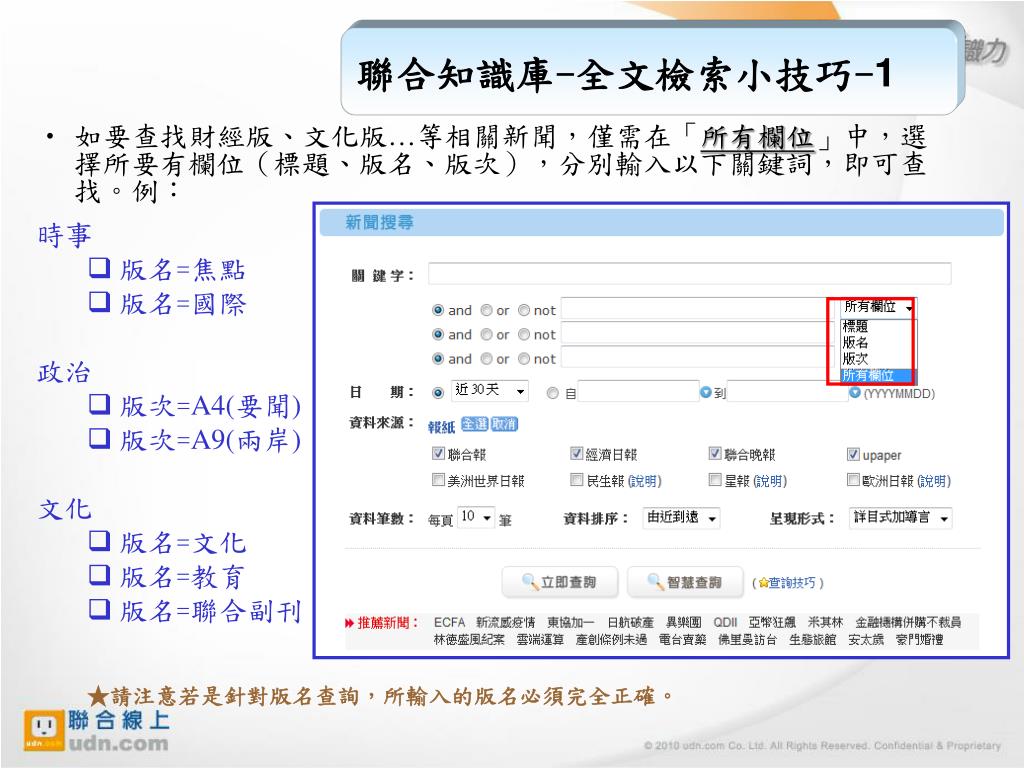Open the 日航破產 recommended link

[x=630, y=622]
